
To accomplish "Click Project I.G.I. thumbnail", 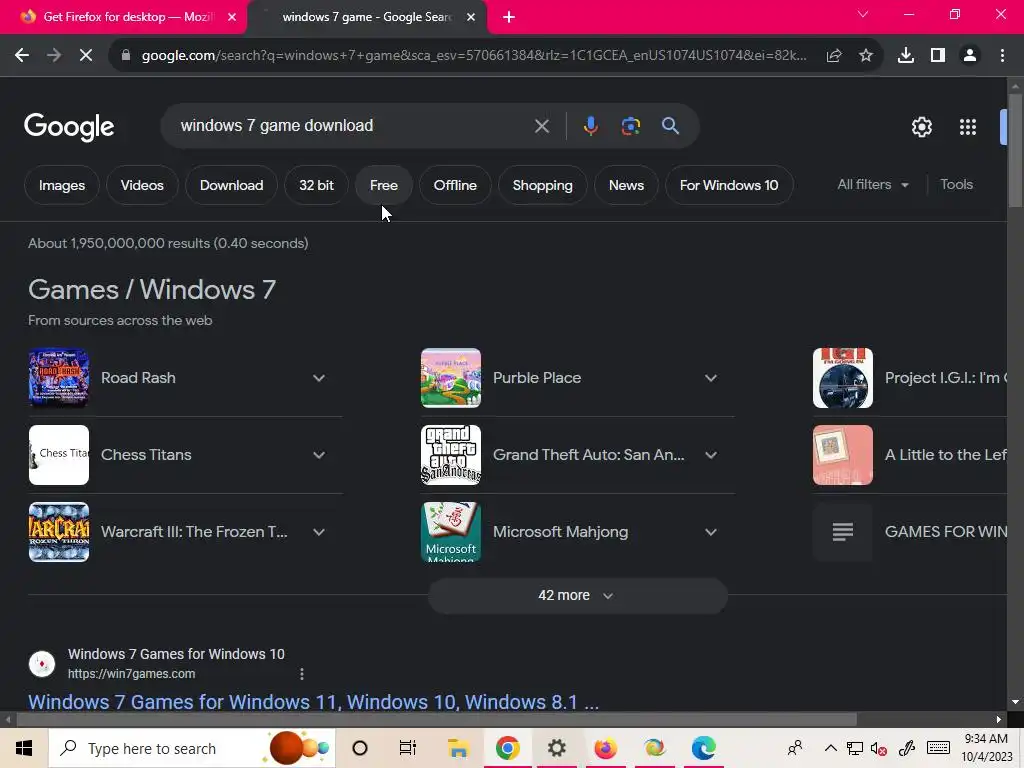I will tap(842, 378).
